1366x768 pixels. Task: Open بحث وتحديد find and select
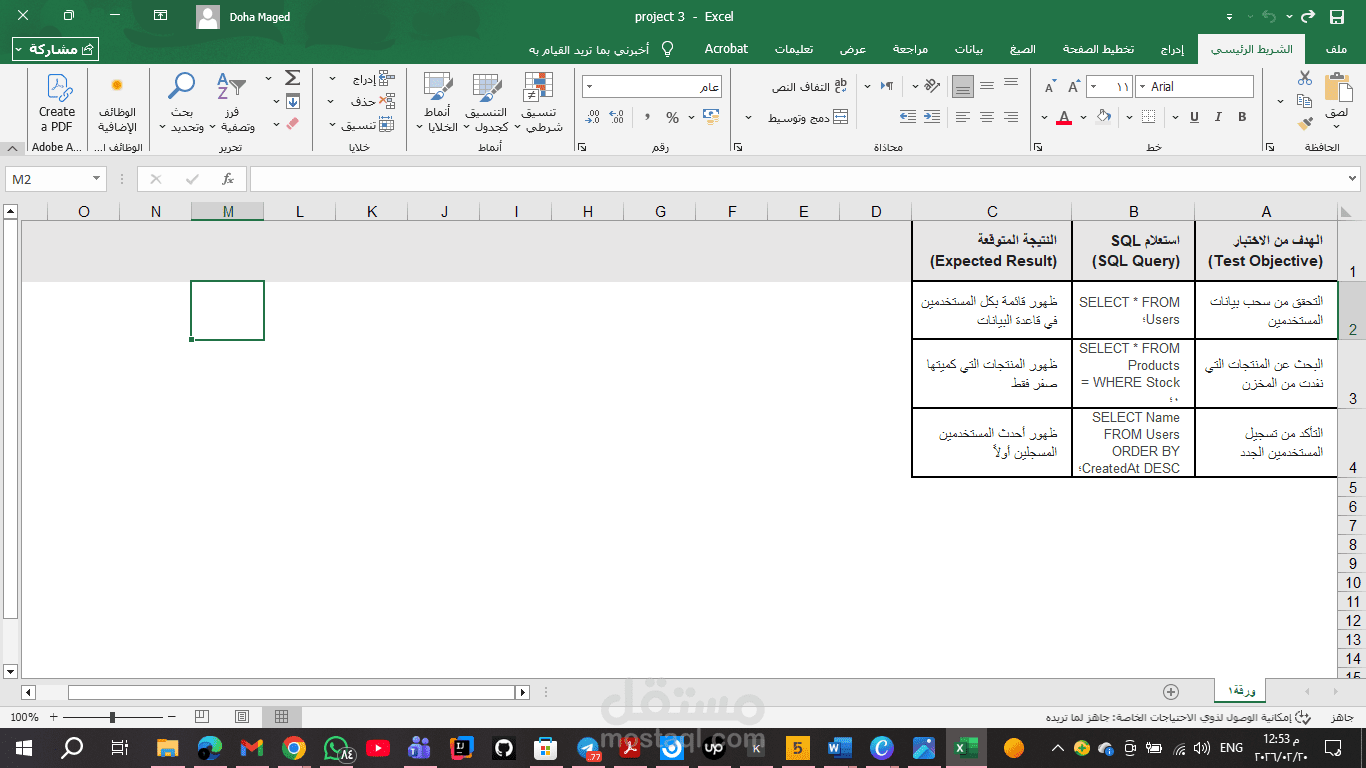(182, 102)
